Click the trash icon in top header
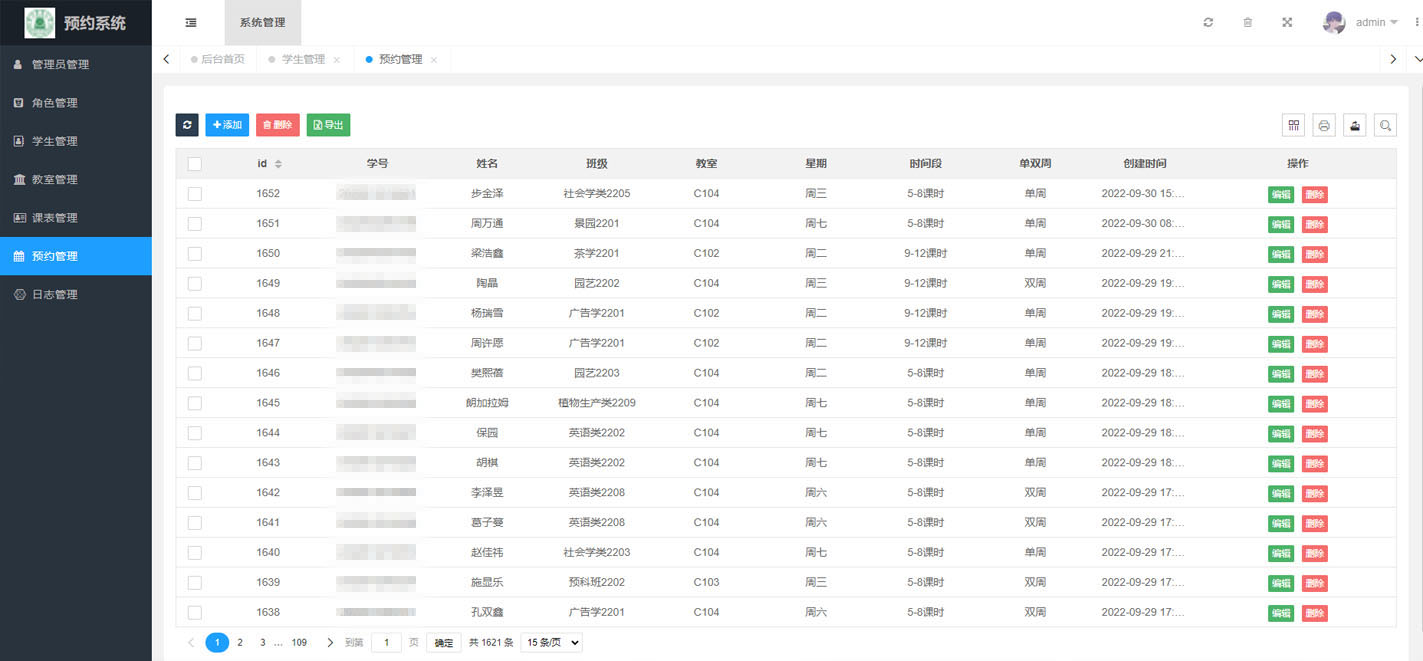Viewport: 1423px width, 661px height. coord(1247,23)
